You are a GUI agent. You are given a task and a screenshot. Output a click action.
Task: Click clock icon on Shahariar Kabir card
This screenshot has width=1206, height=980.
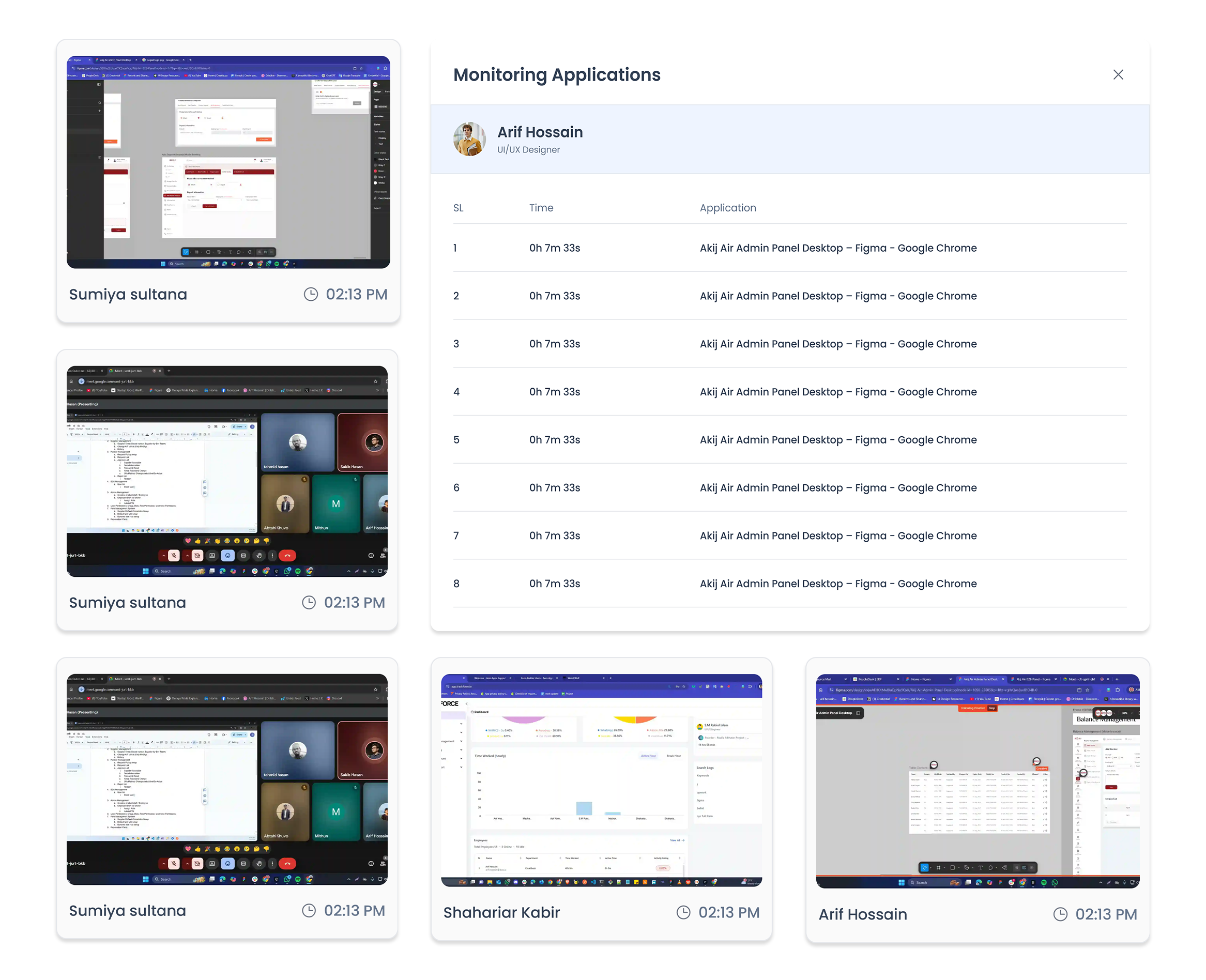coord(683,912)
